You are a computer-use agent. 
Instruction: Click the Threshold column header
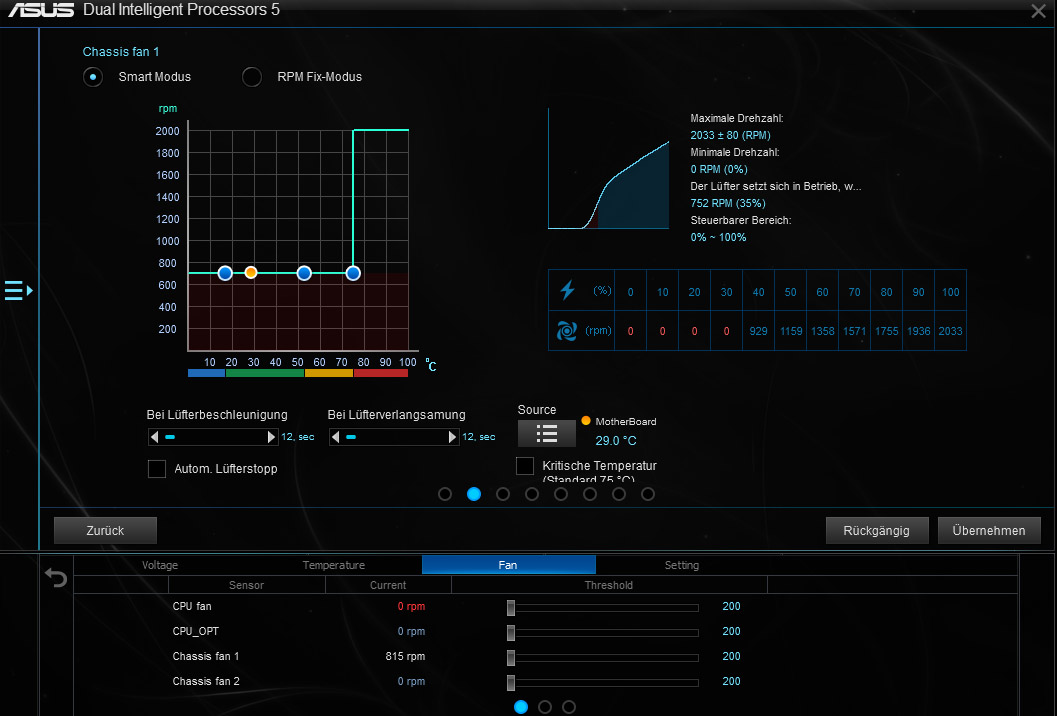tap(609, 585)
